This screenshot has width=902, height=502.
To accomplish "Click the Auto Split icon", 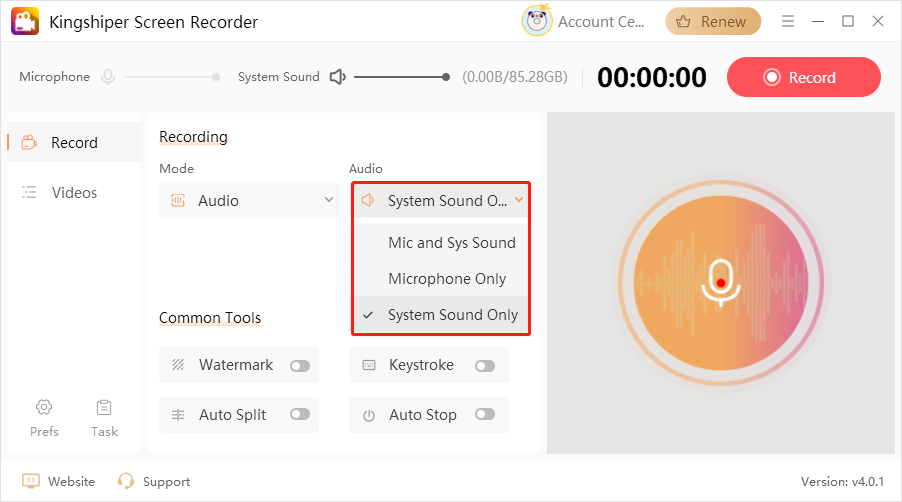I will [178, 415].
